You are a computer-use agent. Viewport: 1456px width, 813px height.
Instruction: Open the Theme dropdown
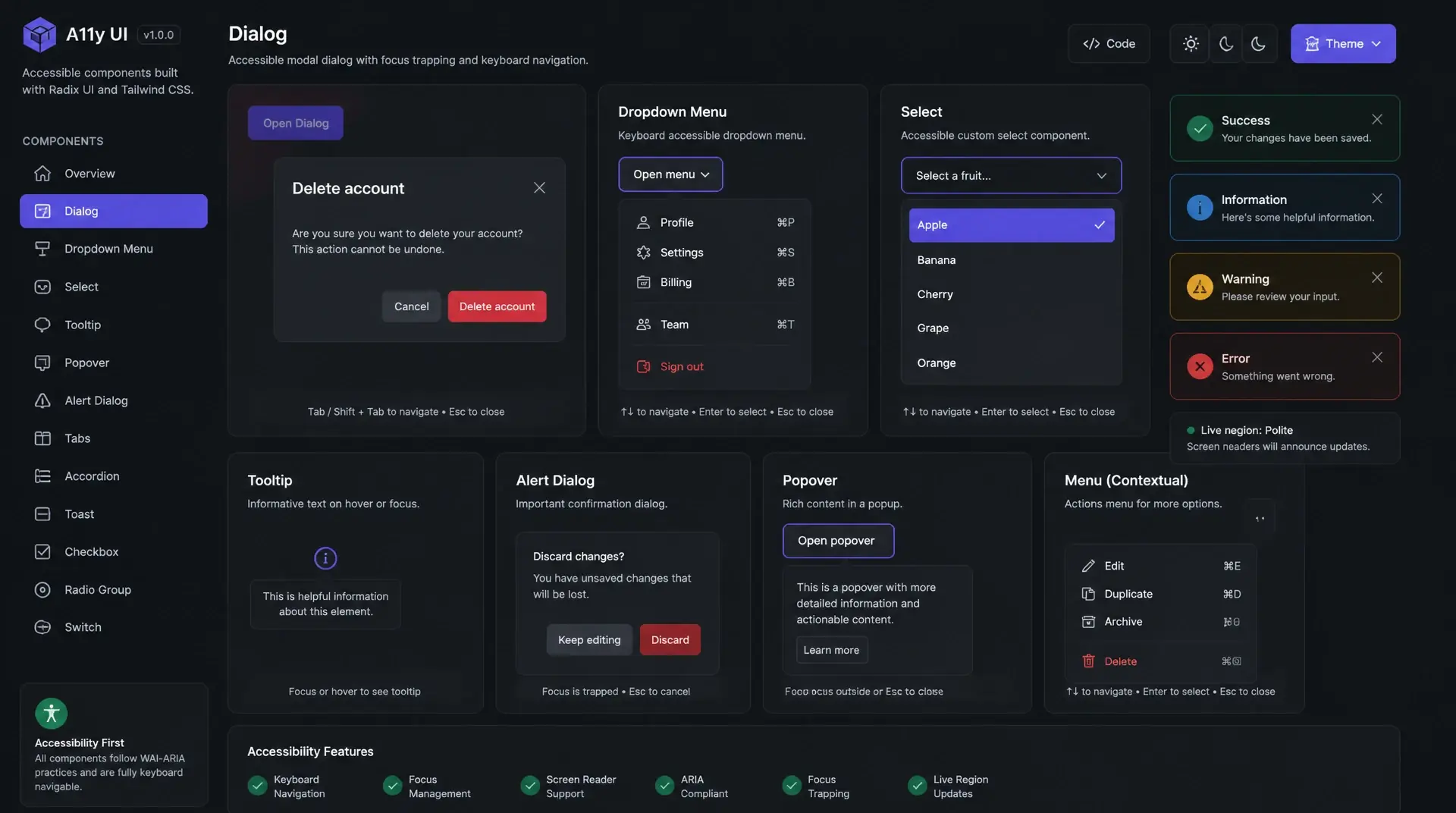[1343, 44]
